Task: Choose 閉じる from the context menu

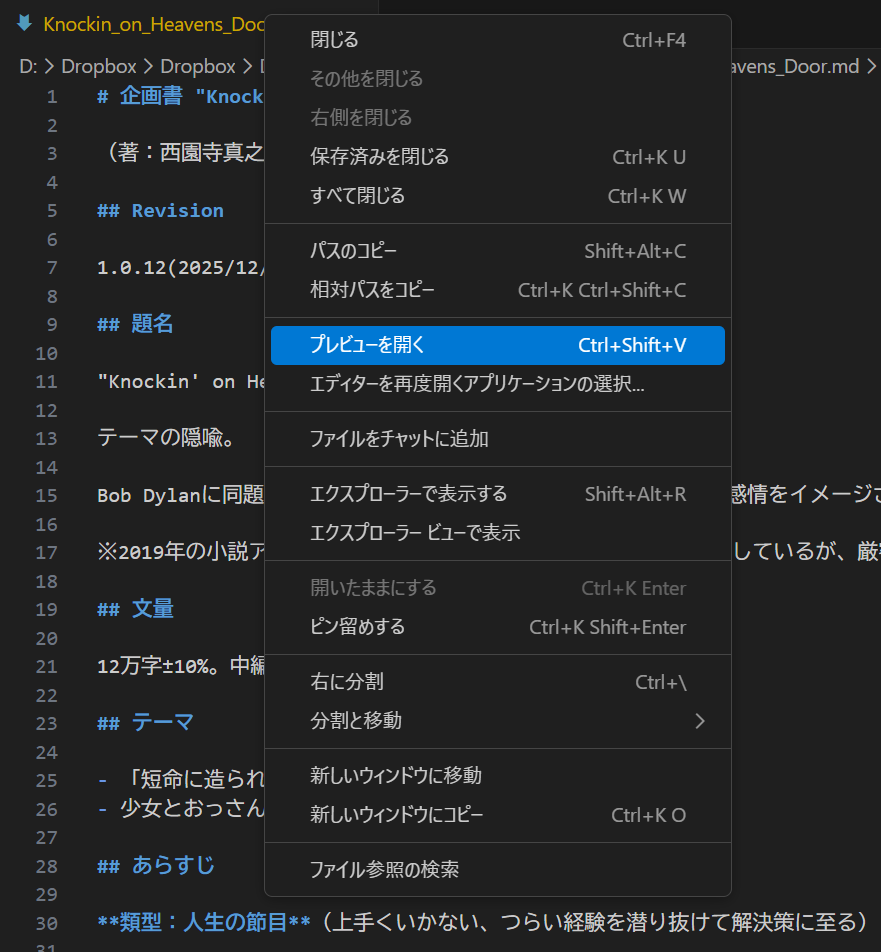Action: tap(334, 40)
